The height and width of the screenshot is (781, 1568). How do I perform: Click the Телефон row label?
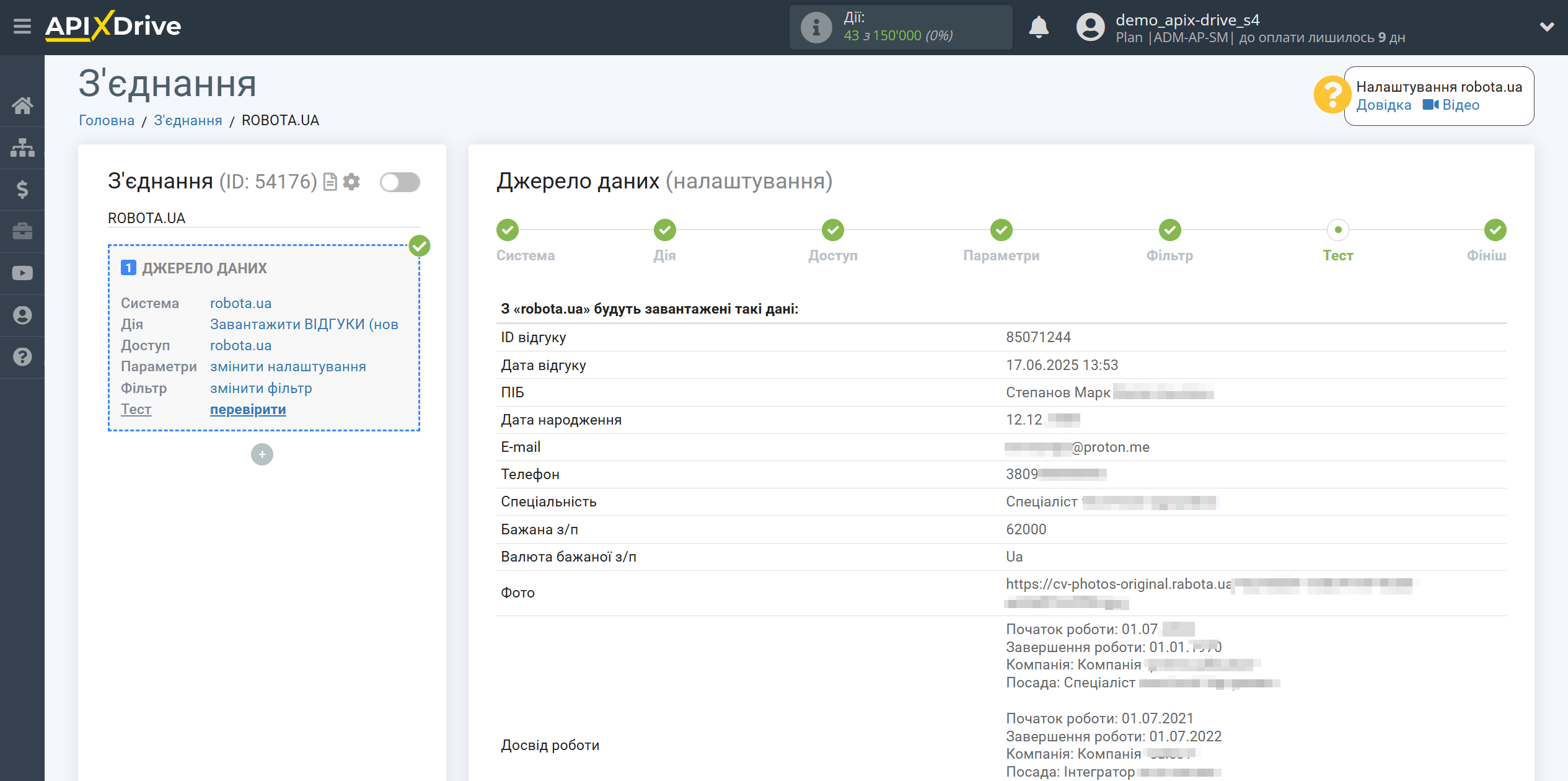tap(530, 474)
